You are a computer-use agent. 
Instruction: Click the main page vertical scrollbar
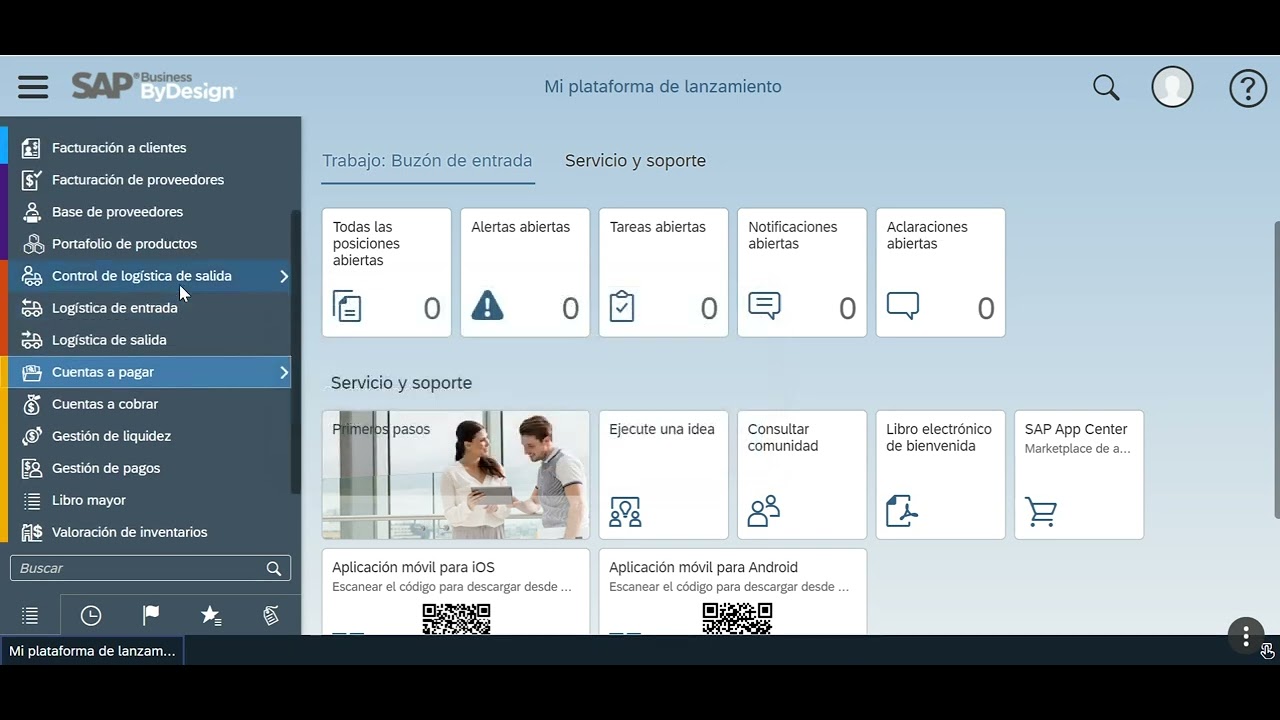[x=1276, y=370]
